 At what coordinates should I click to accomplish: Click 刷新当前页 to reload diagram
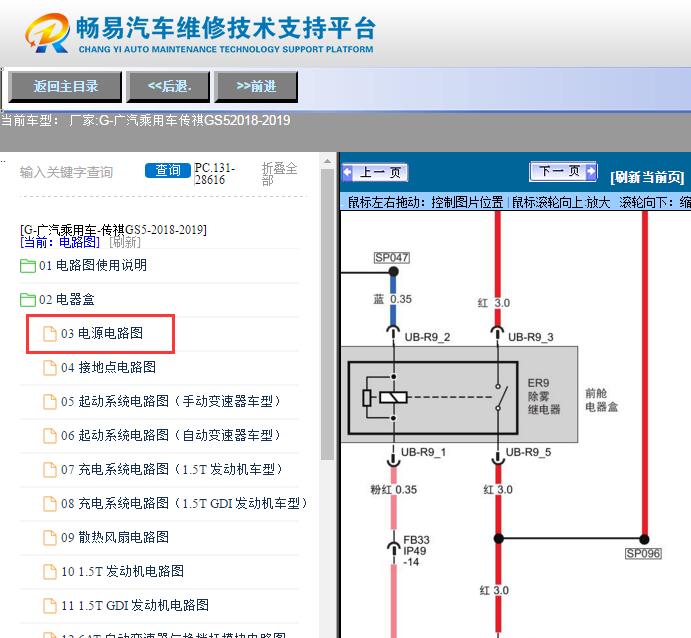point(647,177)
